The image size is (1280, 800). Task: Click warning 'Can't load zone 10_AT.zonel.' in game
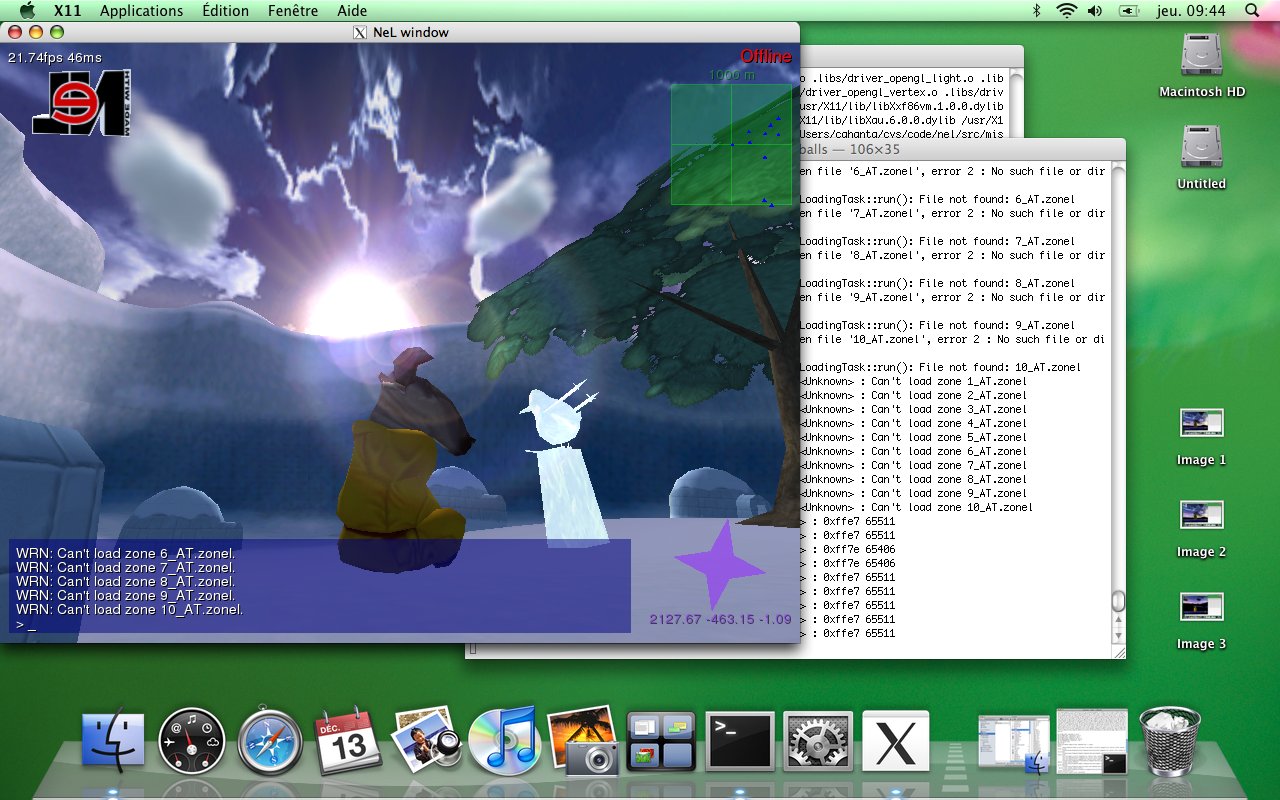[130, 609]
